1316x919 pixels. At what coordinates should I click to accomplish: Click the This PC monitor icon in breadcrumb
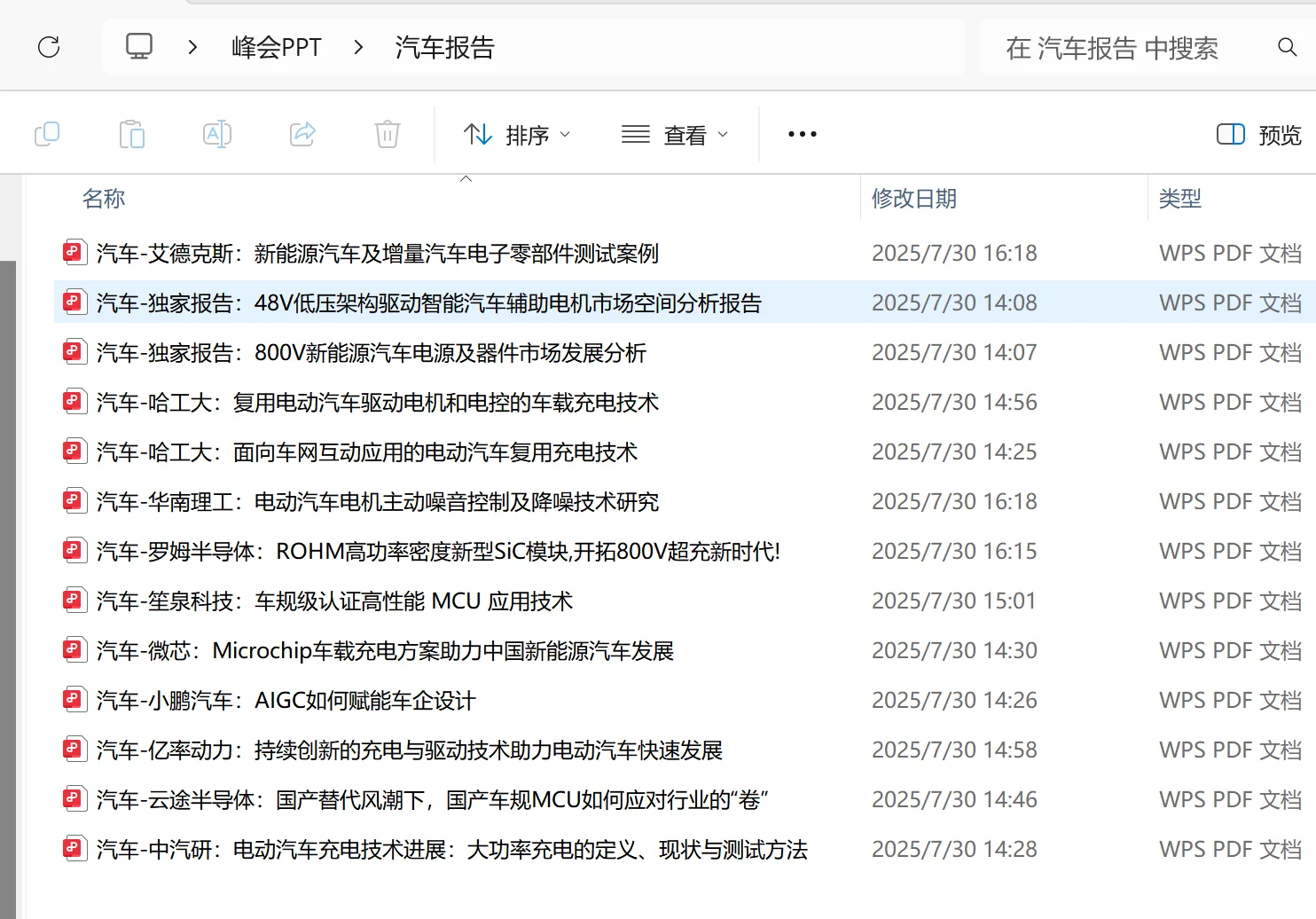click(x=139, y=46)
